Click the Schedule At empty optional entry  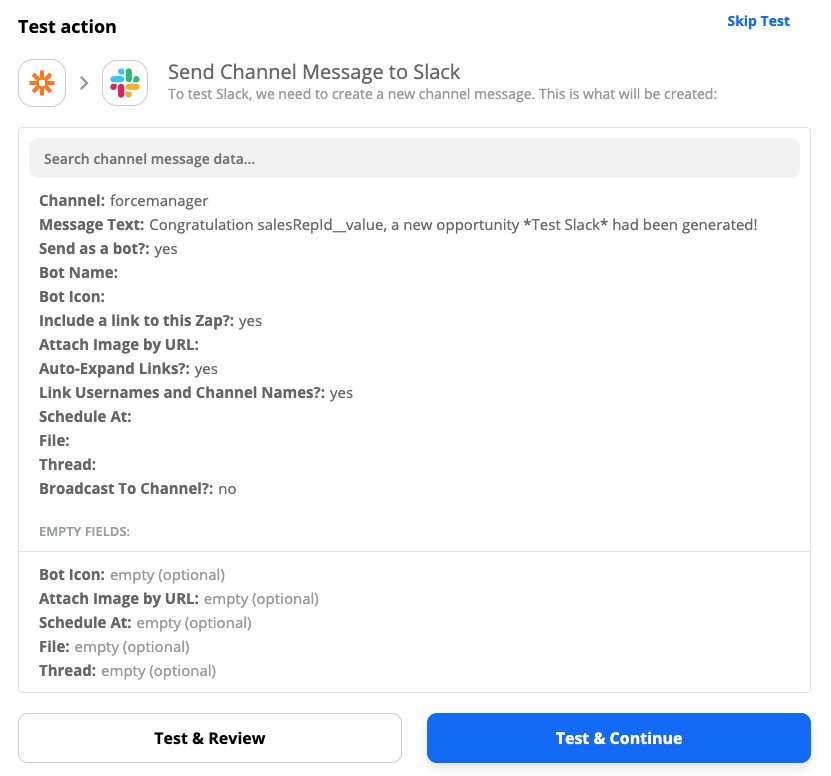[145, 622]
